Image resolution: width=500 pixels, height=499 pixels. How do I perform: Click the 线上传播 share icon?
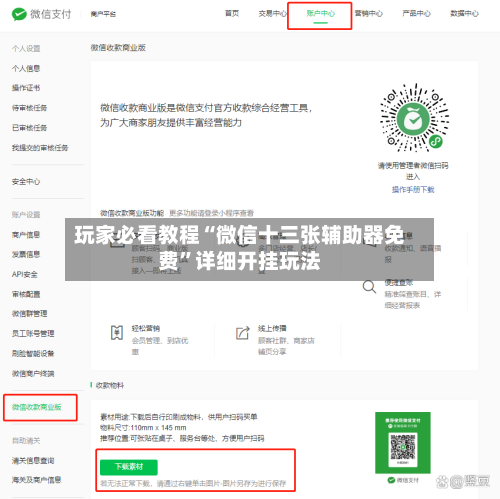coord(243,333)
